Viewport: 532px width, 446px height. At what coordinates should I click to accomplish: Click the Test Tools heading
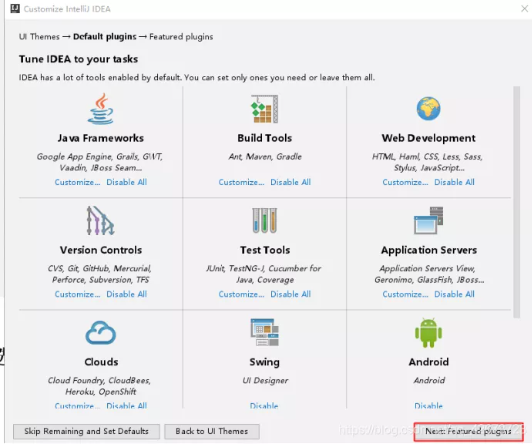pyautogui.click(x=265, y=250)
